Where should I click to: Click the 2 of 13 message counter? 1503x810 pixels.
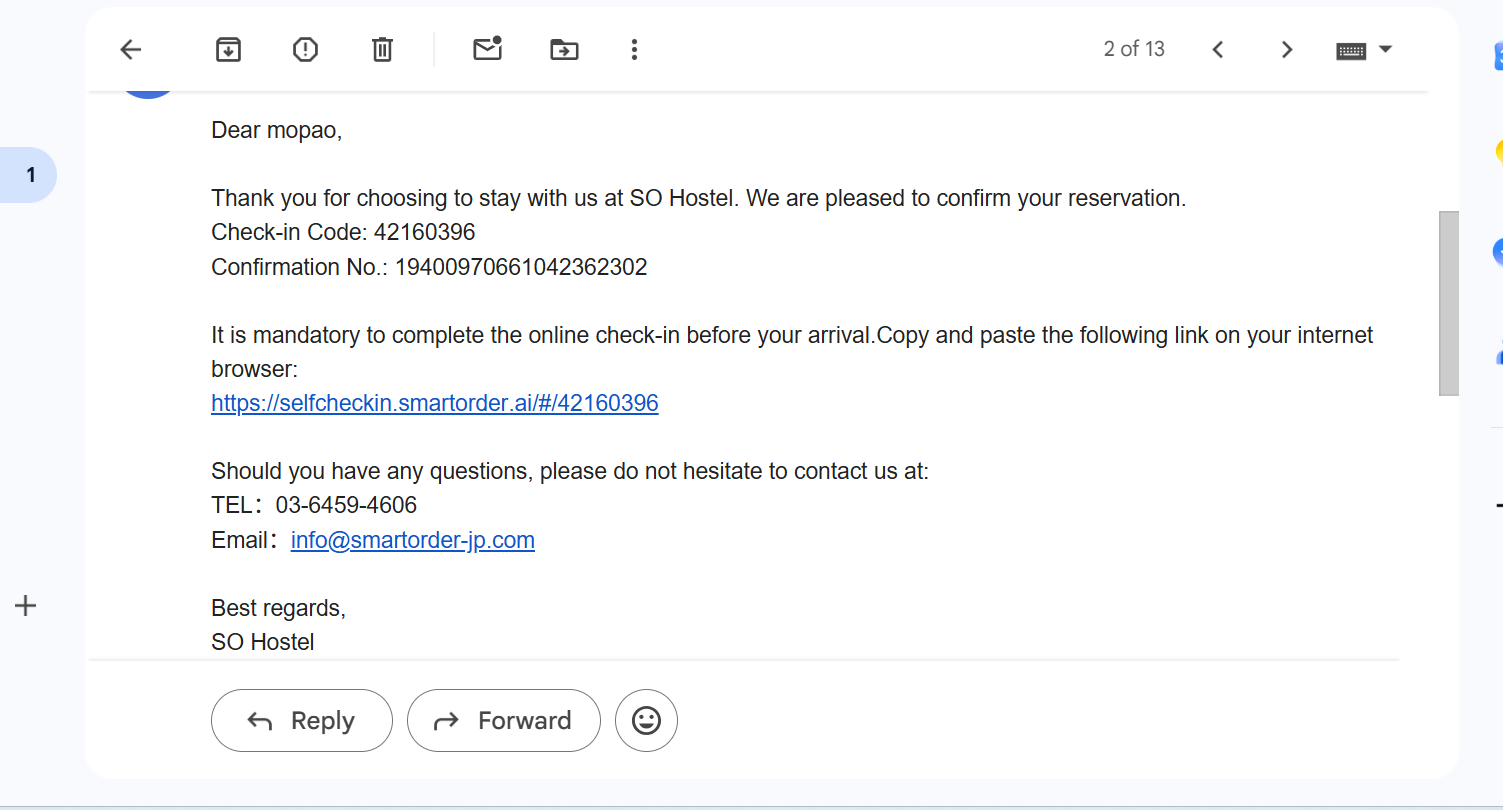pyautogui.click(x=1134, y=49)
